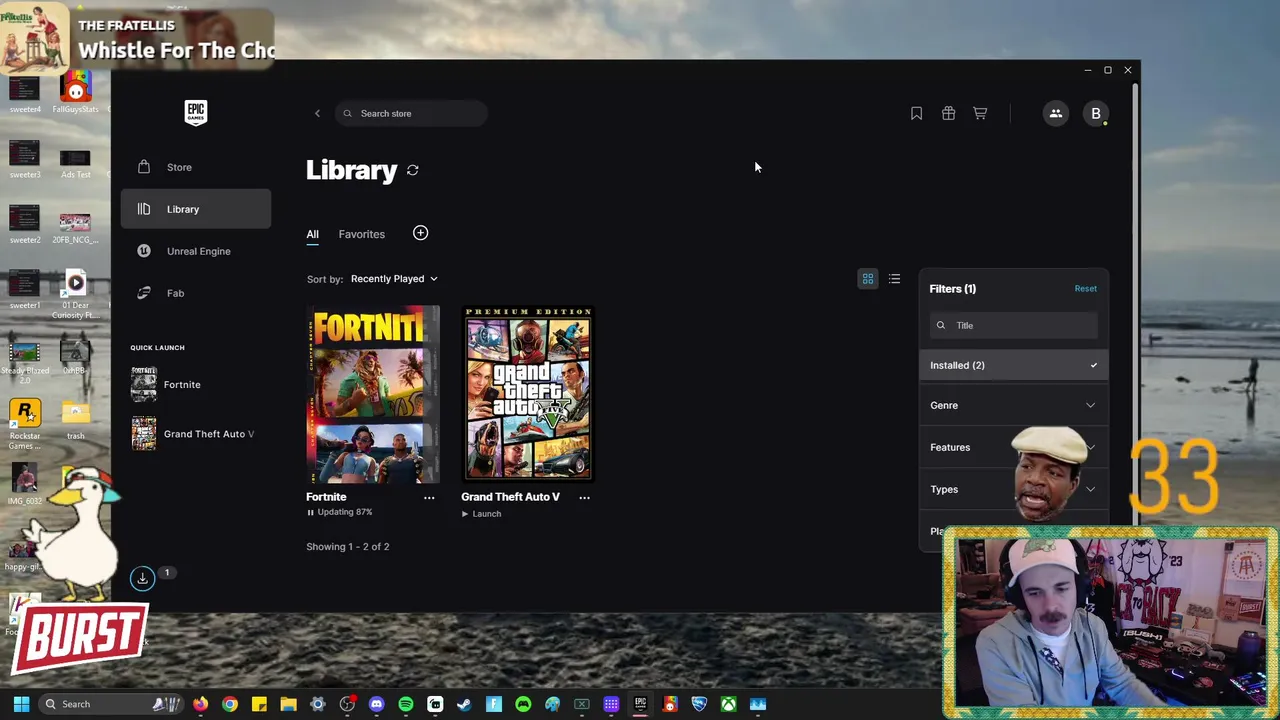Open the shopping cart
The height and width of the screenshot is (720, 1280).
(x=980, y=113)
